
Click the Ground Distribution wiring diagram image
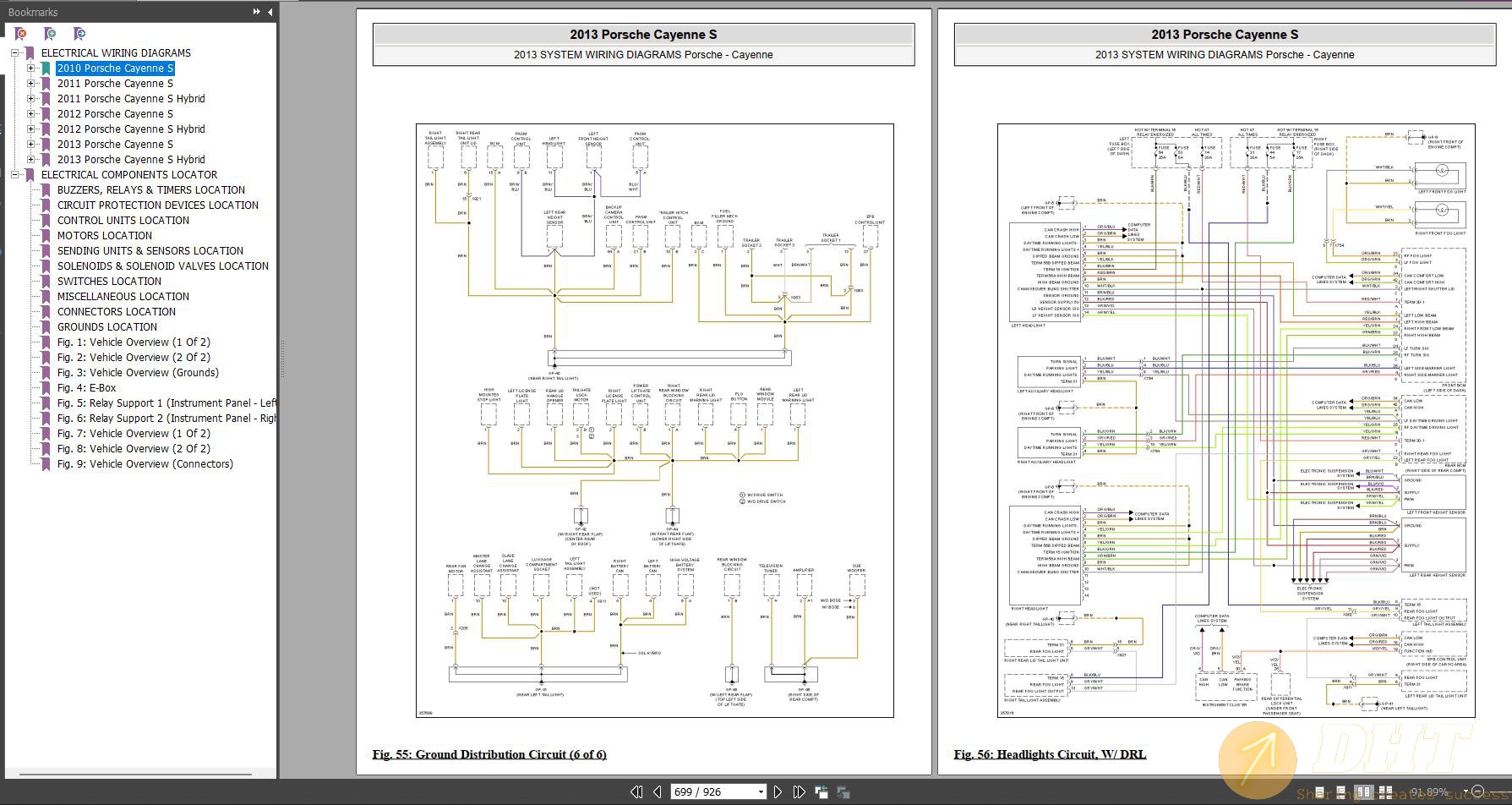click(654, 420)
